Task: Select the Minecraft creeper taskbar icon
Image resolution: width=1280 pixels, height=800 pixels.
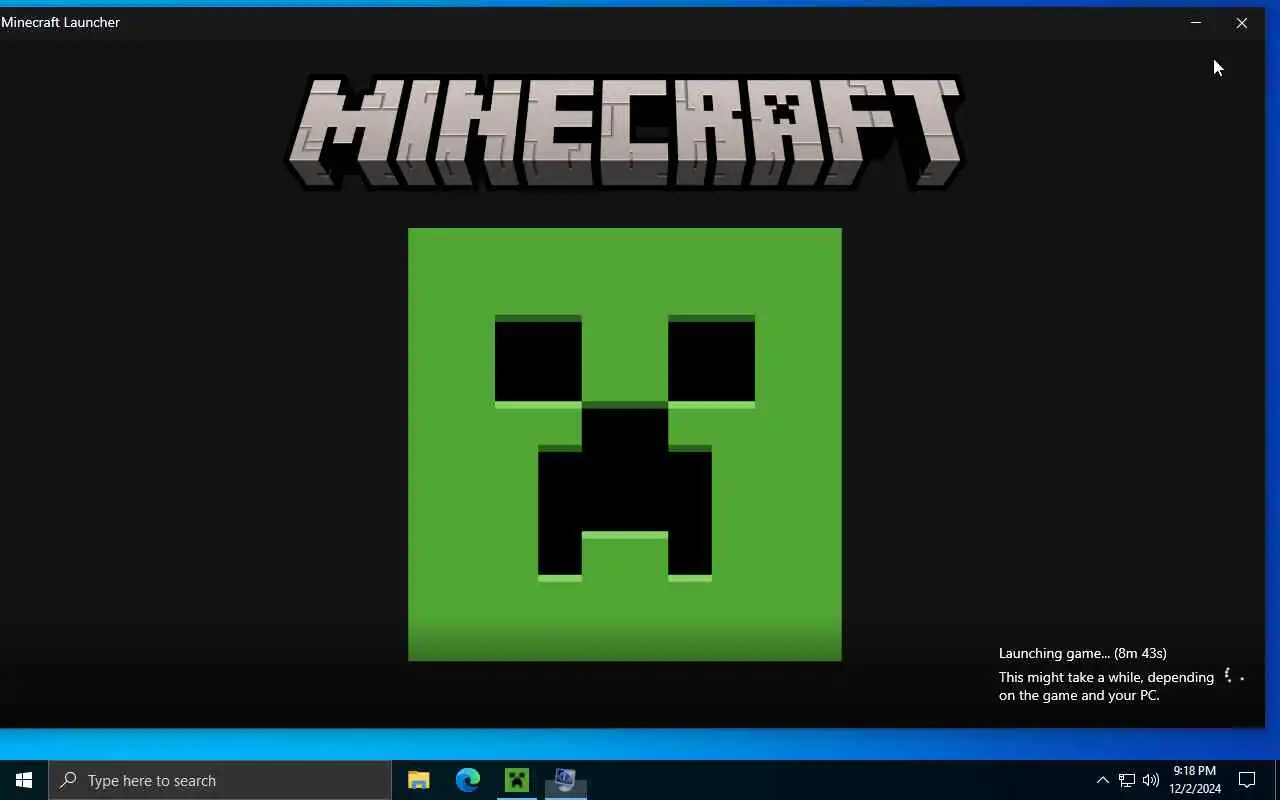Action: [x=517, y=780]
